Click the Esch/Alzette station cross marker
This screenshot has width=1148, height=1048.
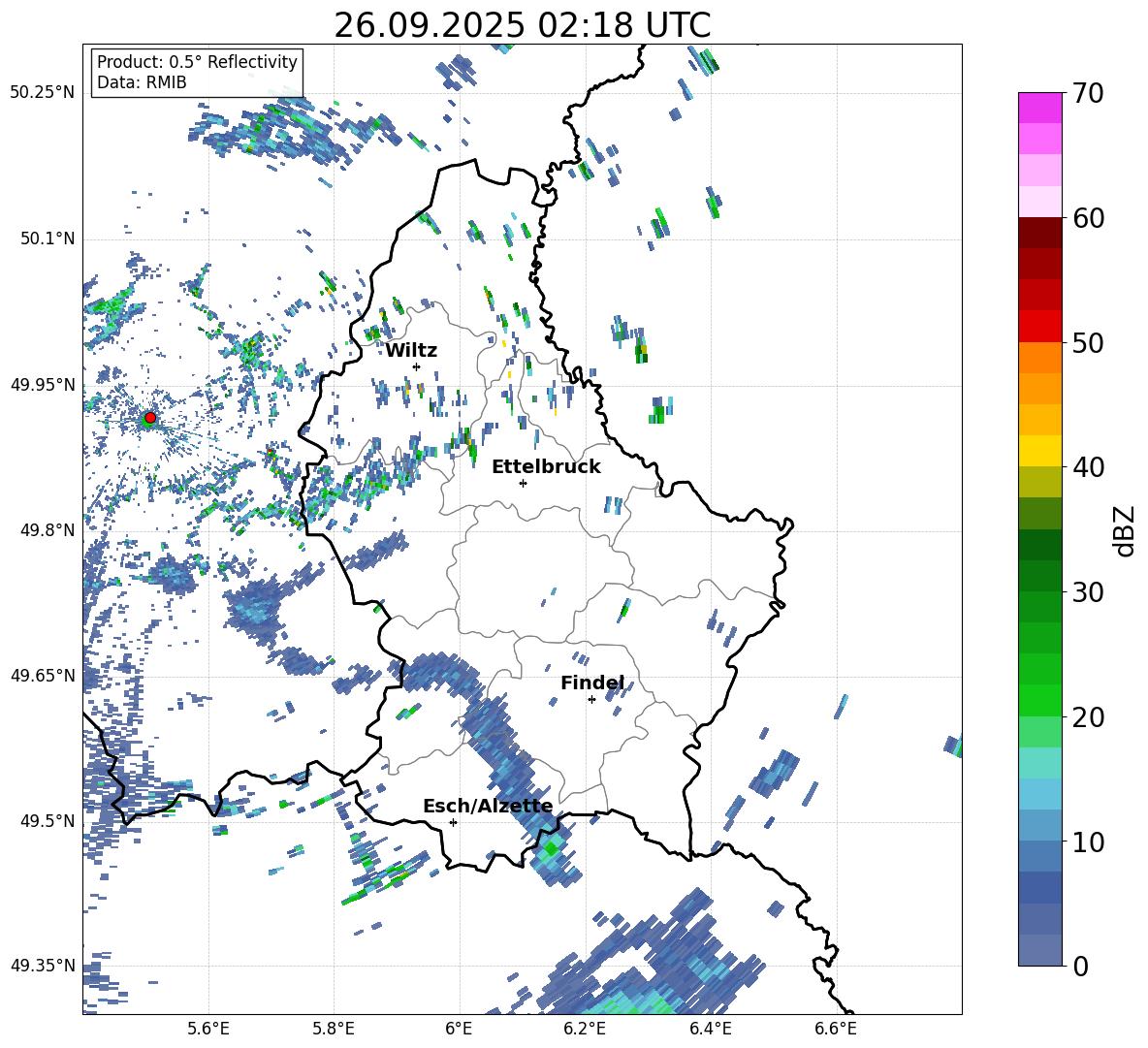click(x=453, y=822)
